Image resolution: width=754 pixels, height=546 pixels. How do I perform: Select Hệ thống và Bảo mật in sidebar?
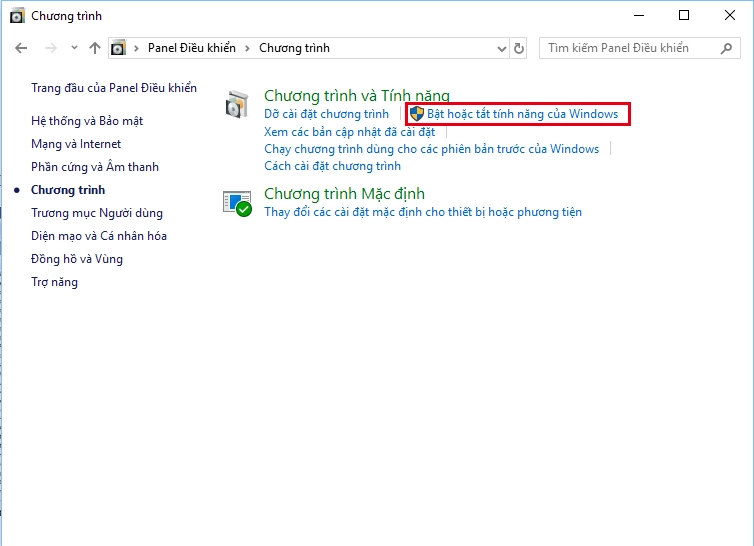pos(87,121)
